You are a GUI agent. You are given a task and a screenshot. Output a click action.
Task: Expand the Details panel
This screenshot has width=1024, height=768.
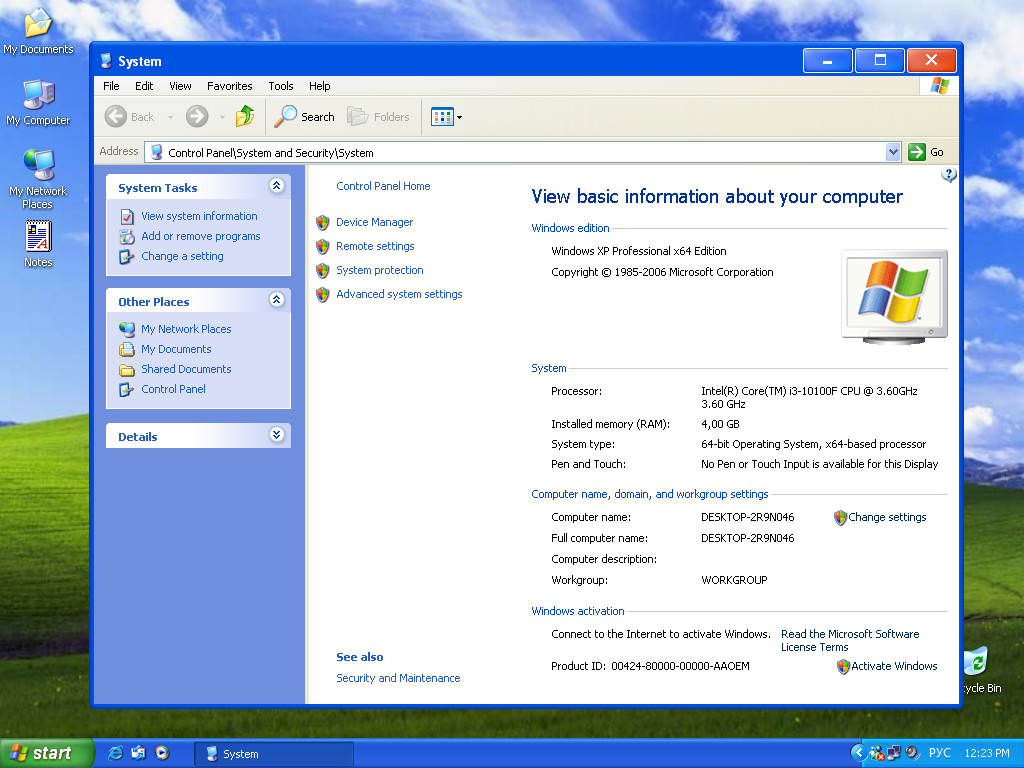point(276,434)
